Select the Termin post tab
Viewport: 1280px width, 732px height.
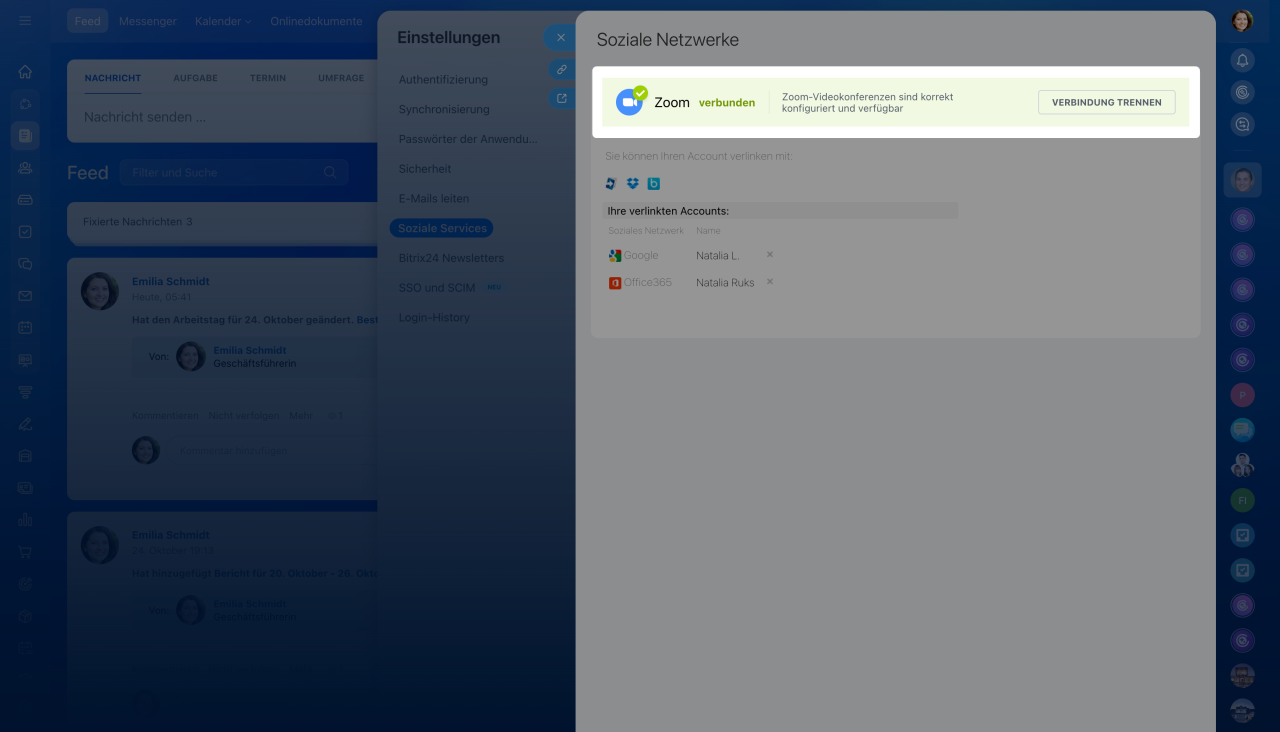tap(268, 78)
